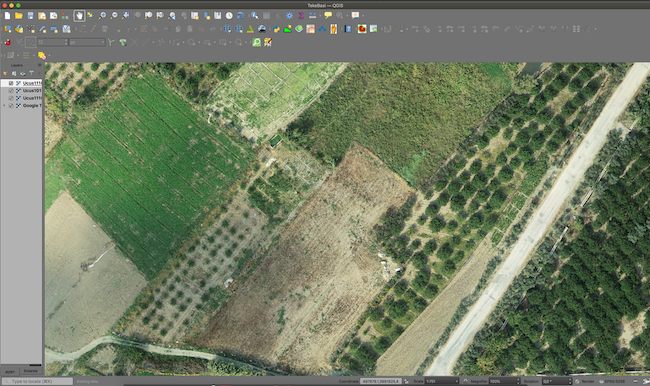Viewport: 650px width, 386px height.
Task: Click the Type to locate search field
Action: 37,381
